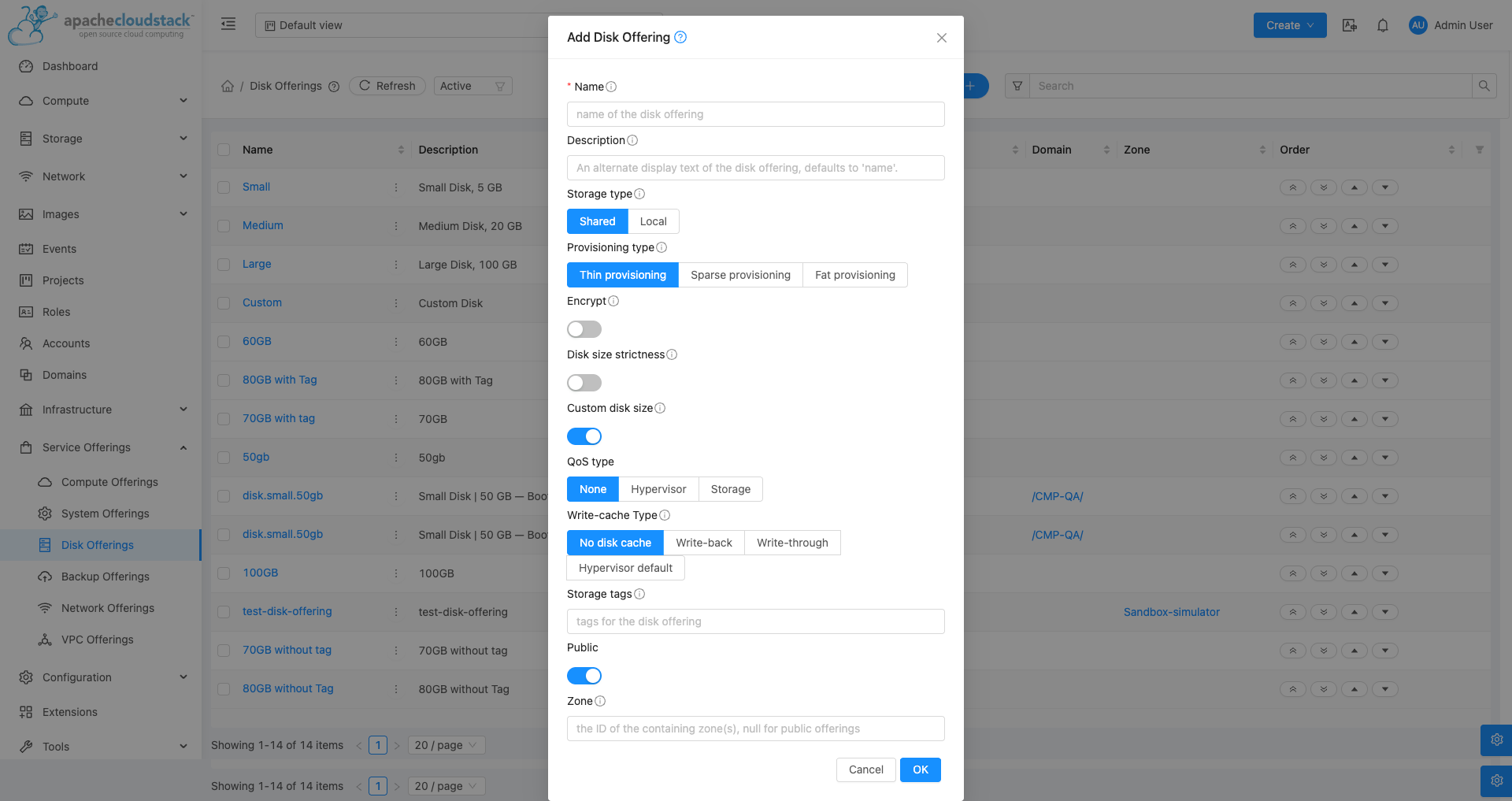Select Local storage type

coord(653,221)
